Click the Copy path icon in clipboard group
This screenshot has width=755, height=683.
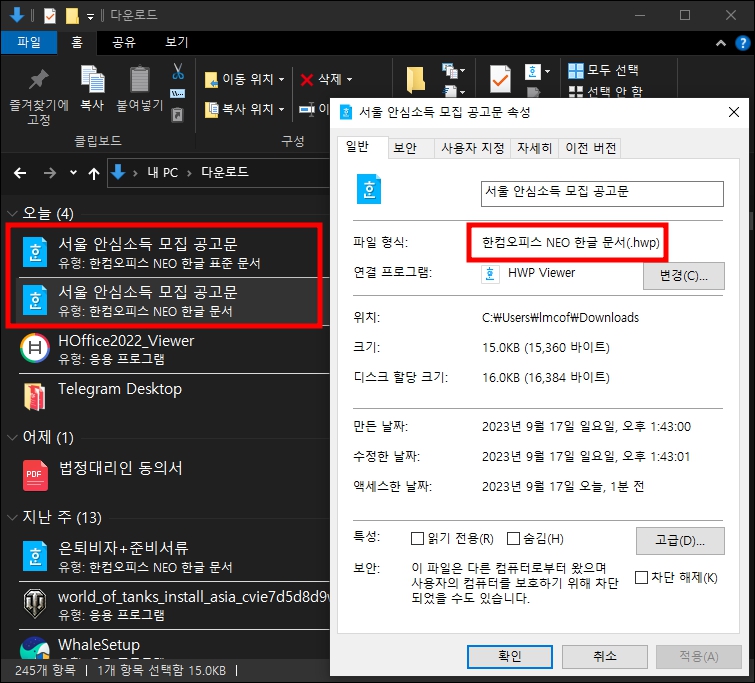click(x=177, y=93)
